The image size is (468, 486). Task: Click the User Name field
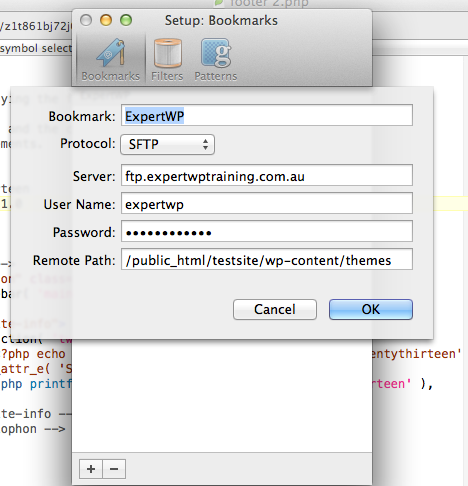(x=267, y=203)
